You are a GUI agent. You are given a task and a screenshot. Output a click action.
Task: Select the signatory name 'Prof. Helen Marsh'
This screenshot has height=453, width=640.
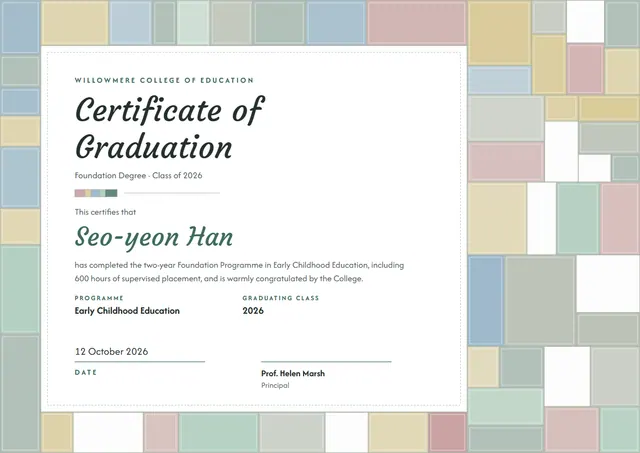(293, 373)
